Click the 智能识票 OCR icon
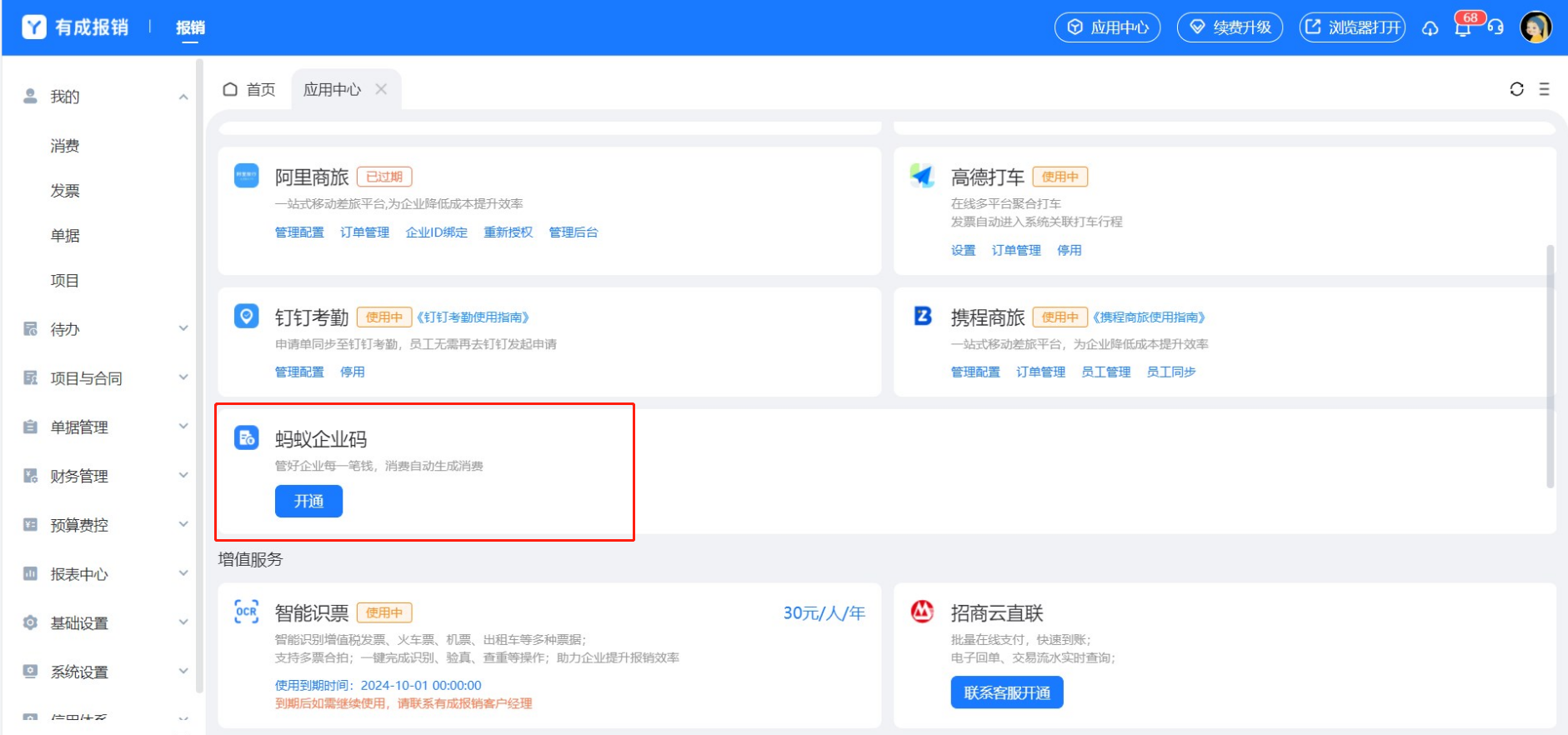Image resolution: width=1568 pixels, height=735 pixels. [246, 612]
